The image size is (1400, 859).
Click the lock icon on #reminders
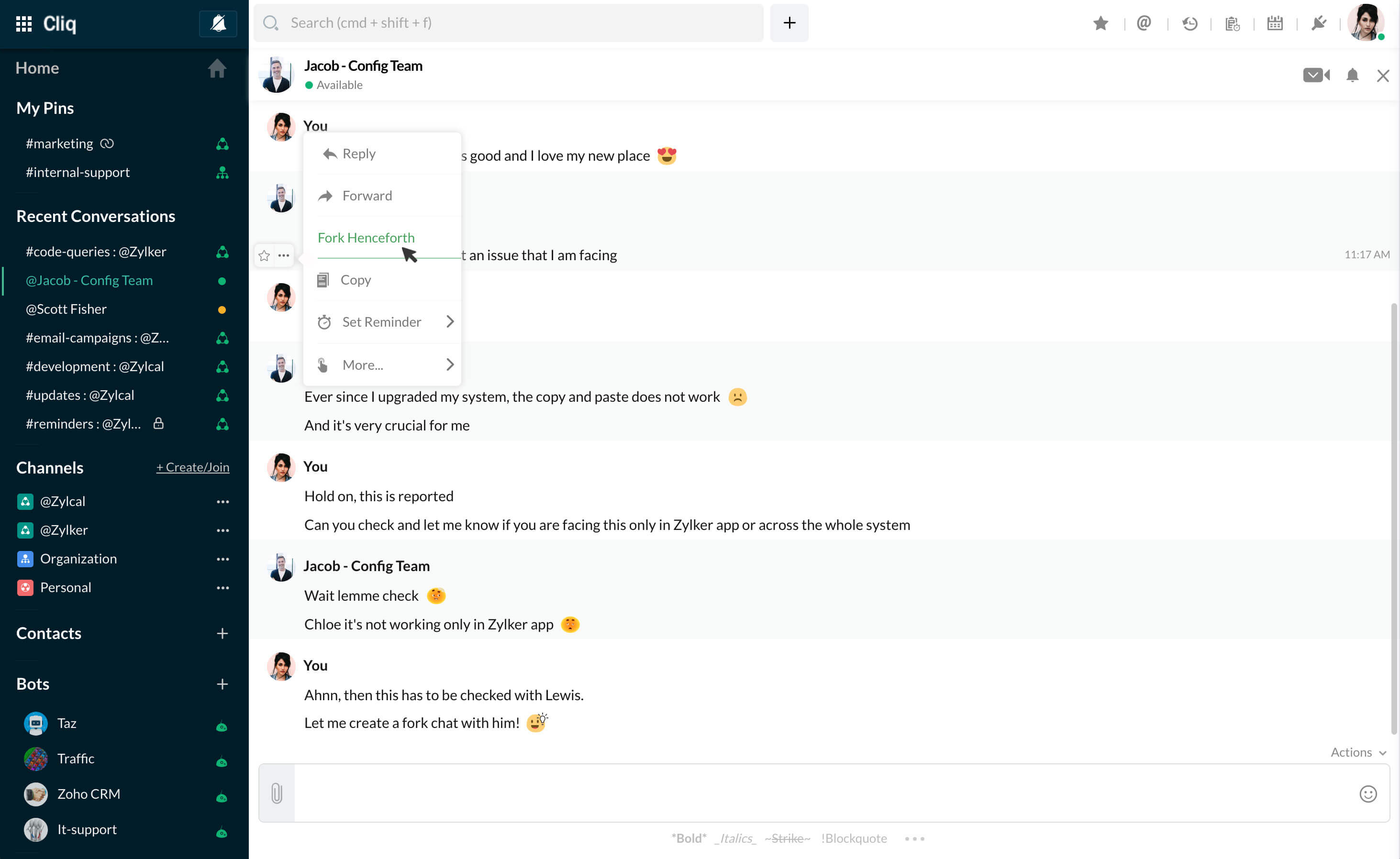[x=158, y=423]
